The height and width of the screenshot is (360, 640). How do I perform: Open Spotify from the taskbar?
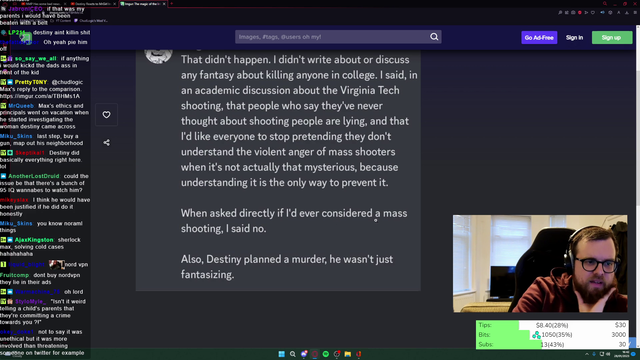pos(326,354)
